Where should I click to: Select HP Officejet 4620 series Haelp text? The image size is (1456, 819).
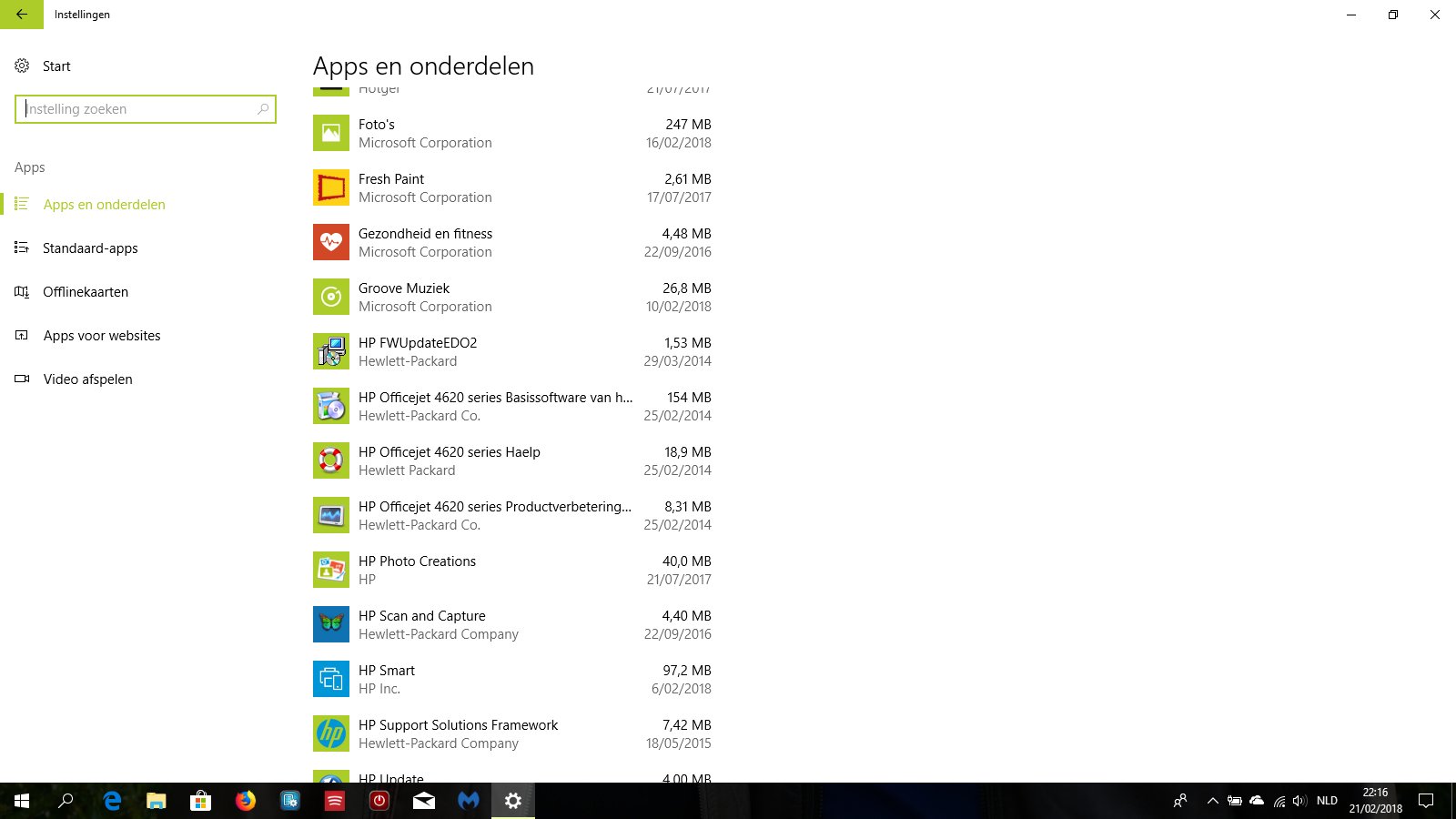(450, 452)
